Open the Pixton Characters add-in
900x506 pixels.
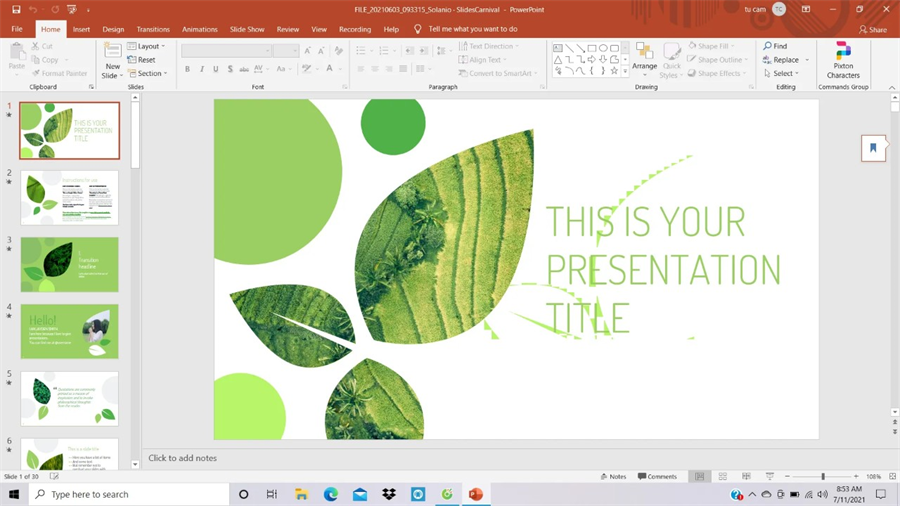click(843, 60)
